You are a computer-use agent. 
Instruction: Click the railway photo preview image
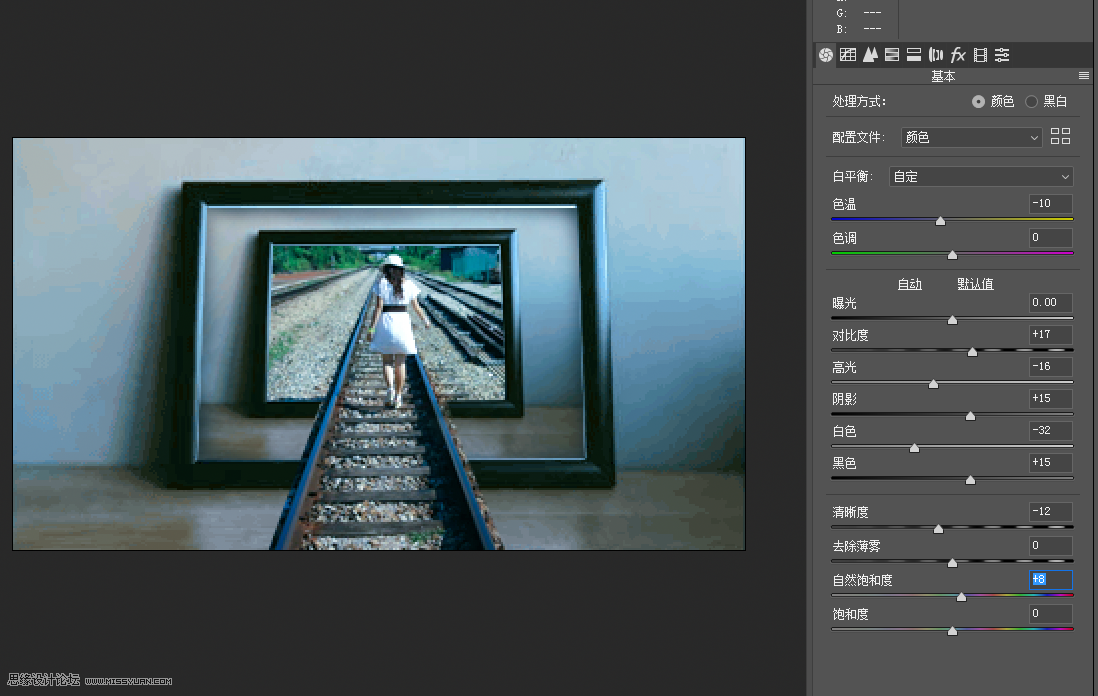pos(379,344)
